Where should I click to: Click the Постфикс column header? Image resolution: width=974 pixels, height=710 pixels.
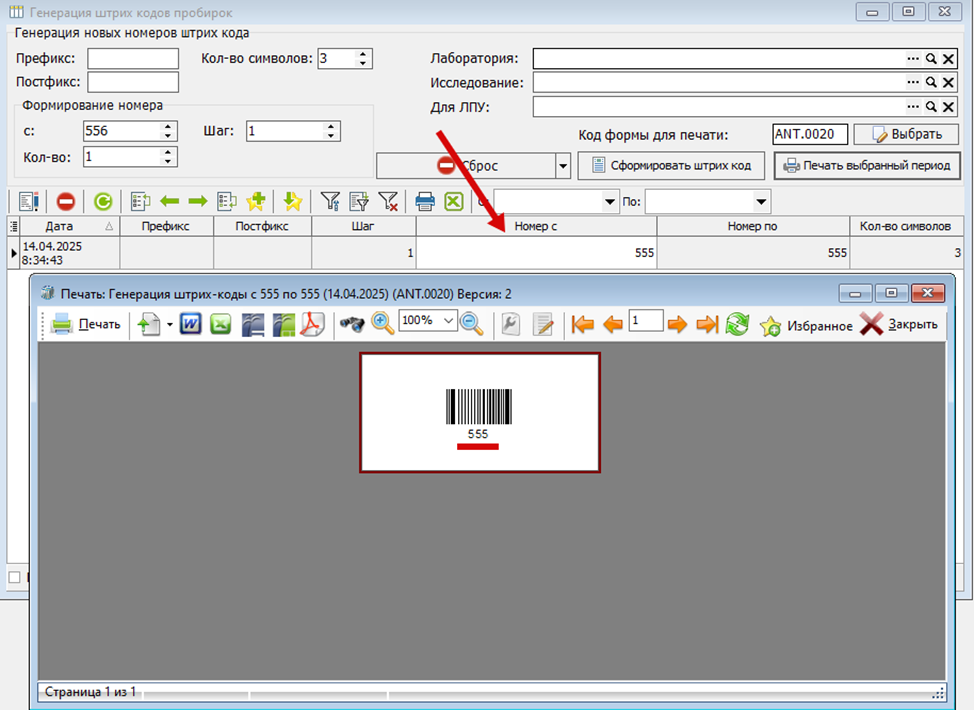pos(262,226)
